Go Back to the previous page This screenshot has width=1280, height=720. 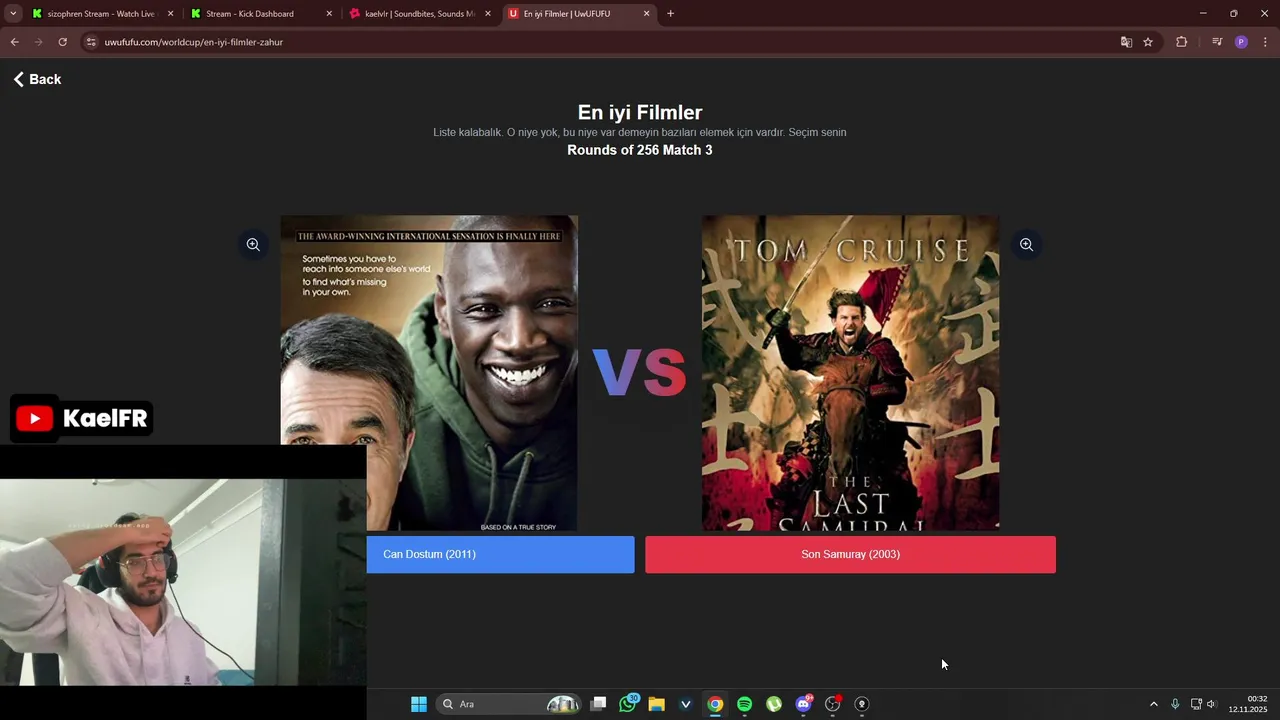[37, 79]
